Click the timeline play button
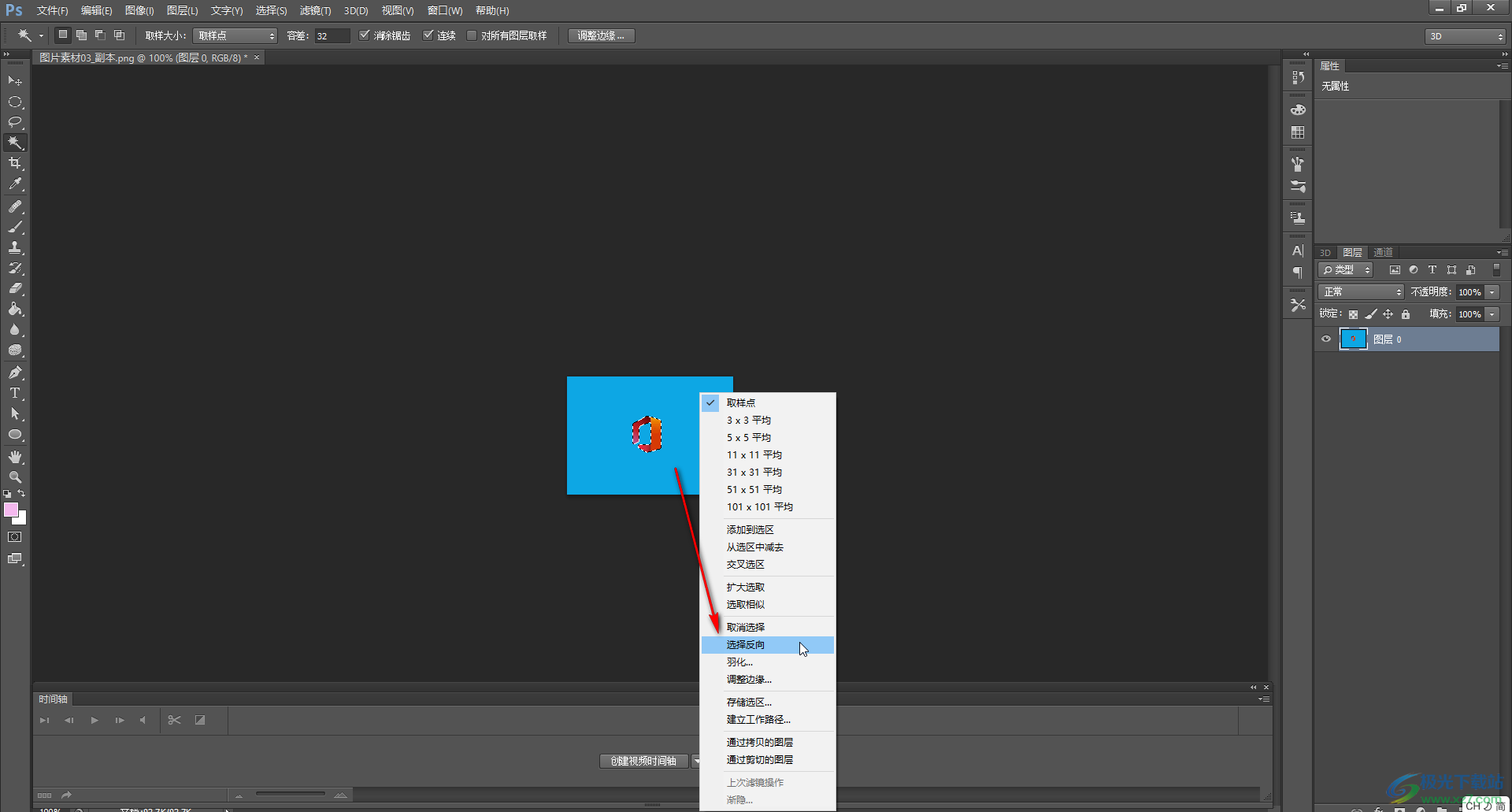The height and width of the screenshot is (812, 1512). [94, 720]
